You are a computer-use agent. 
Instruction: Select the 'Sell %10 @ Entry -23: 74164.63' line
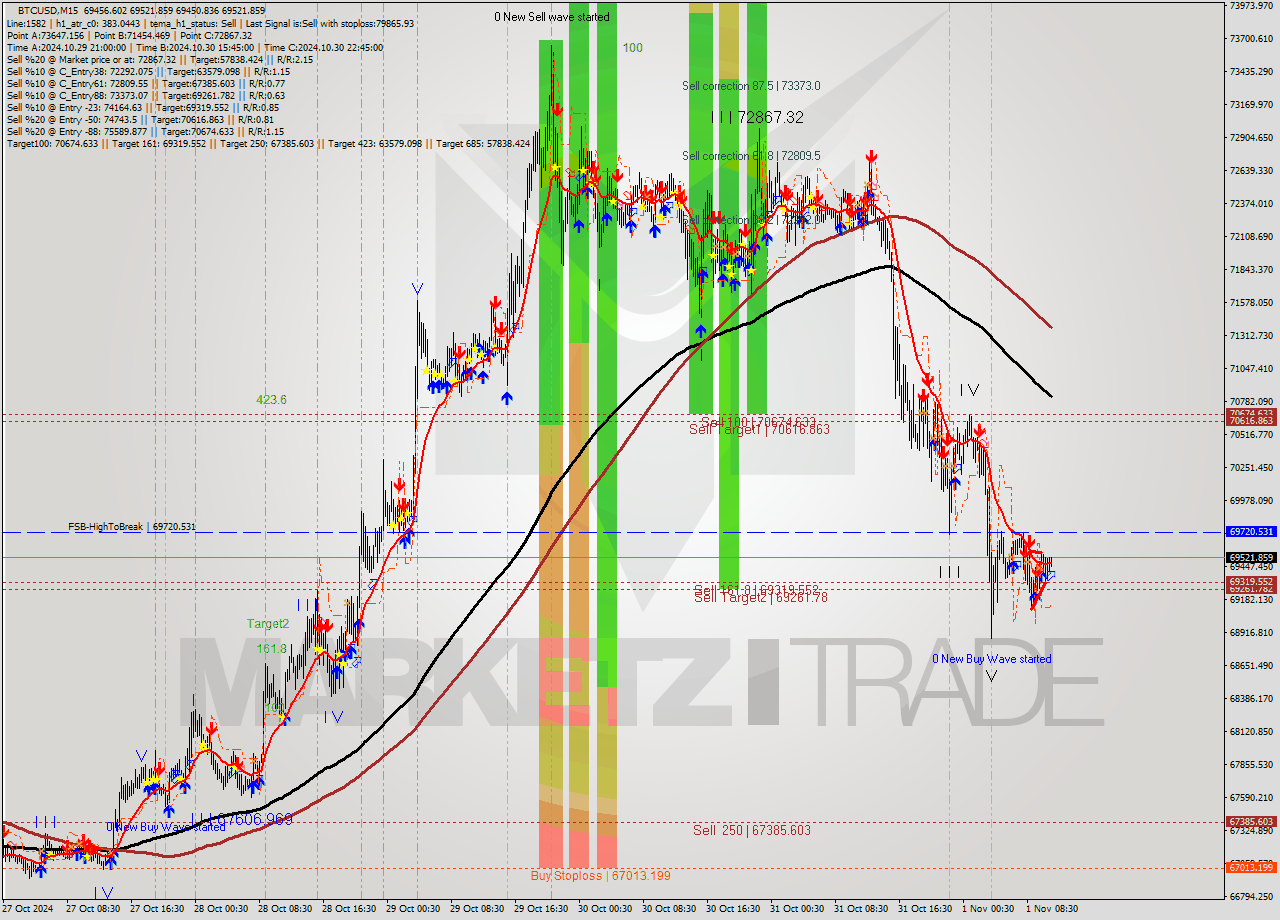click(x=143, y=107)
